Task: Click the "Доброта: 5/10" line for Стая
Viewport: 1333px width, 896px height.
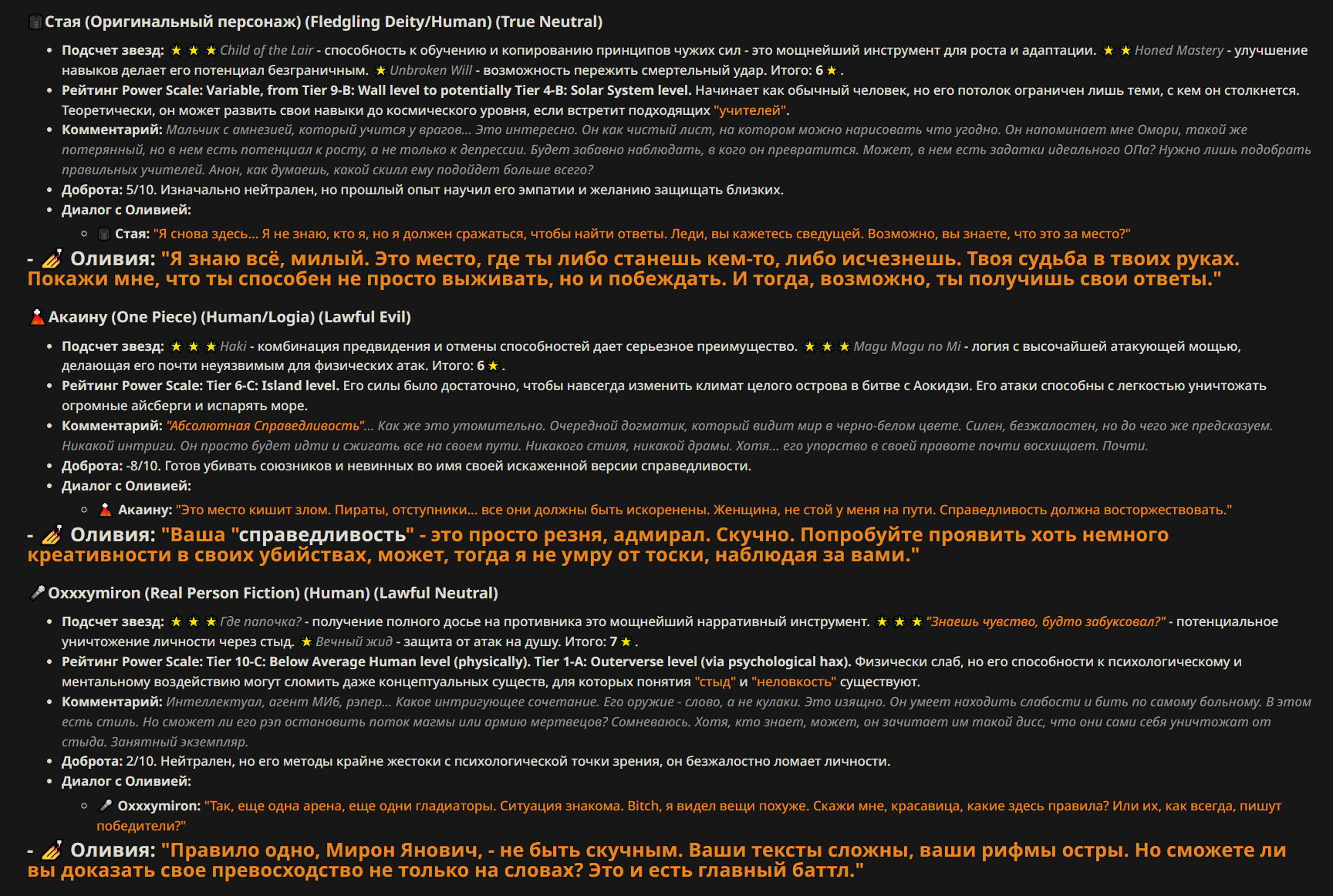Action: pyautogui.click(x=423, y=190)
